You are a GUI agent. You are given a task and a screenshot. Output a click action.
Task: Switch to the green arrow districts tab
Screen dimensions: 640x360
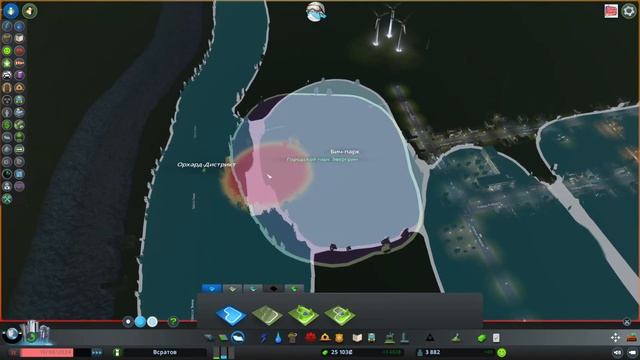[x=294, y=289]
